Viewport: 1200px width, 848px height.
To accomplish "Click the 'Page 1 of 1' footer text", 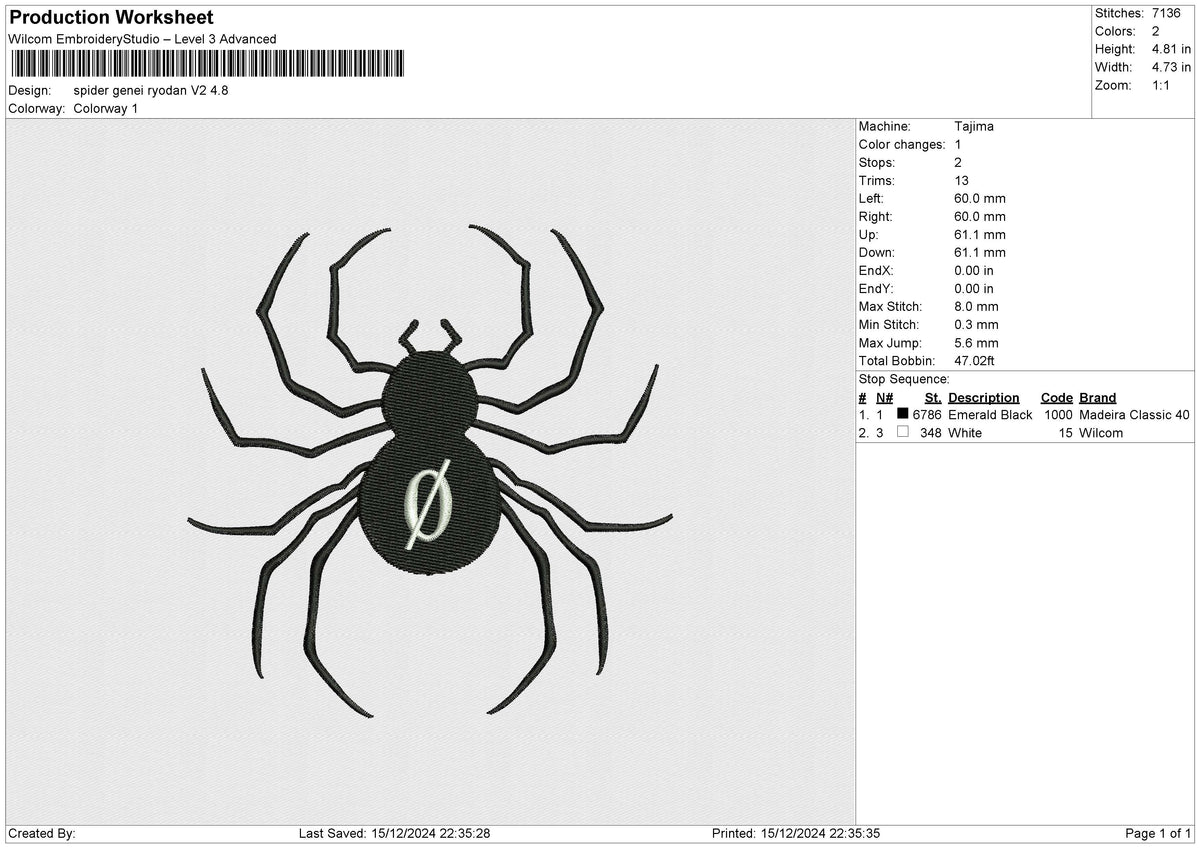I will 1158,833.
